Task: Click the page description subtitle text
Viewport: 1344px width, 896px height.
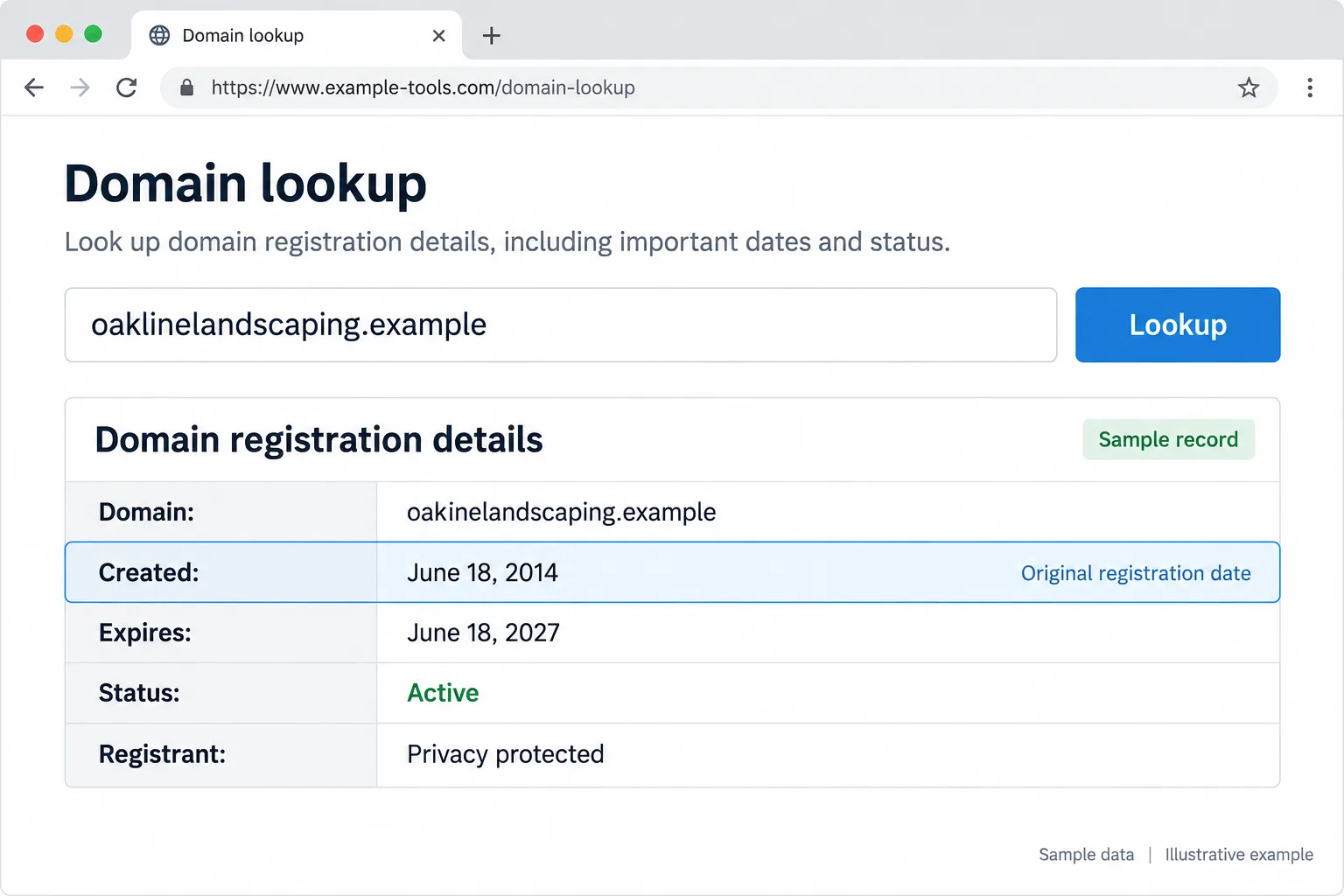Action: point(507,241)
